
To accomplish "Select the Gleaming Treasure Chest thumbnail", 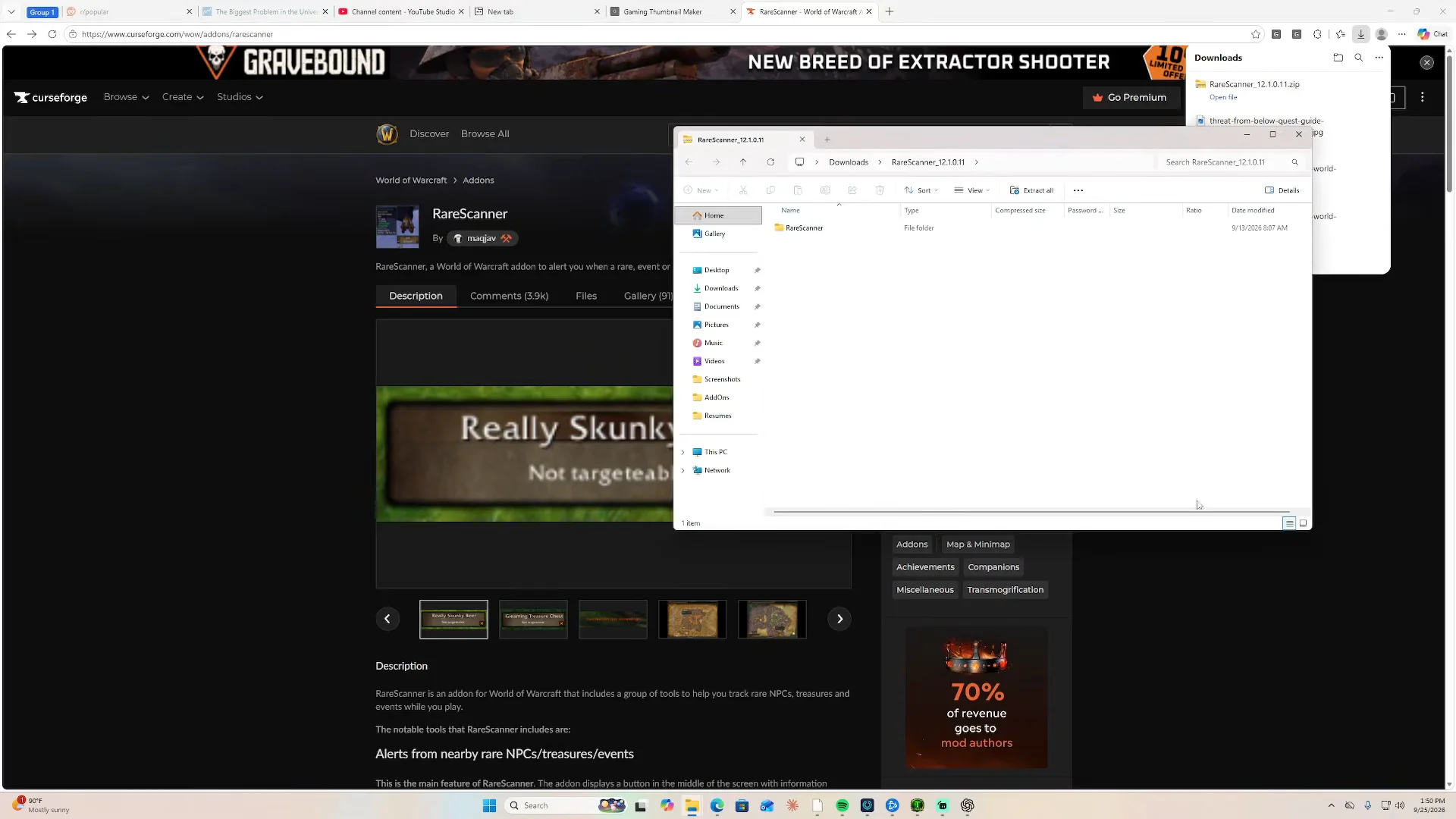I will pos(533,620).
